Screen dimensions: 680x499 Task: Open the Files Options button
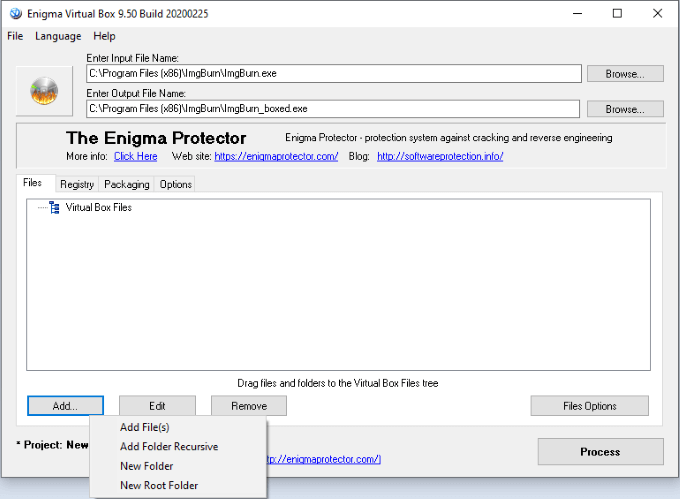point(590,406)
